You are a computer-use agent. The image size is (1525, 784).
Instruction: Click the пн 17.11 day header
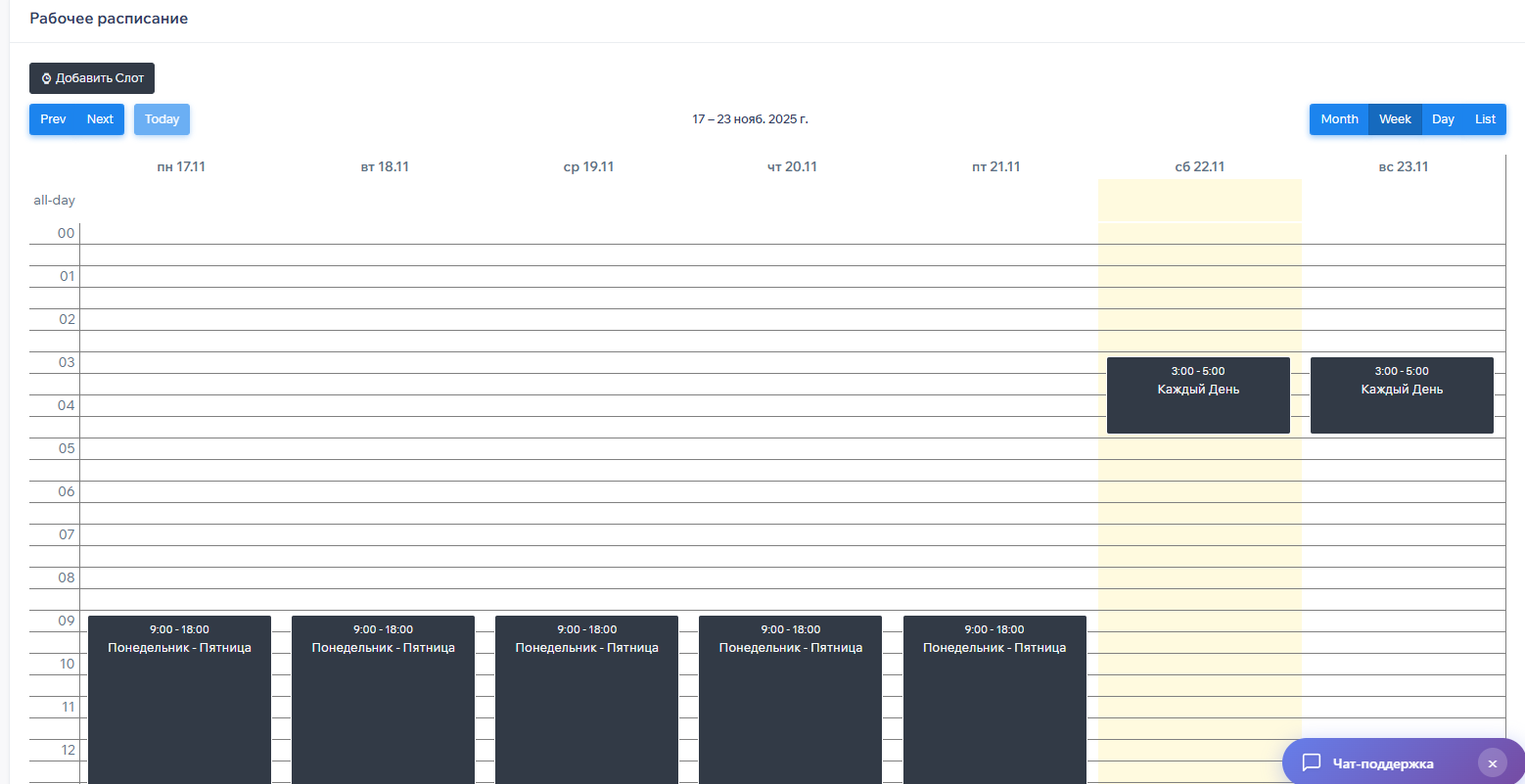point(181,166)
